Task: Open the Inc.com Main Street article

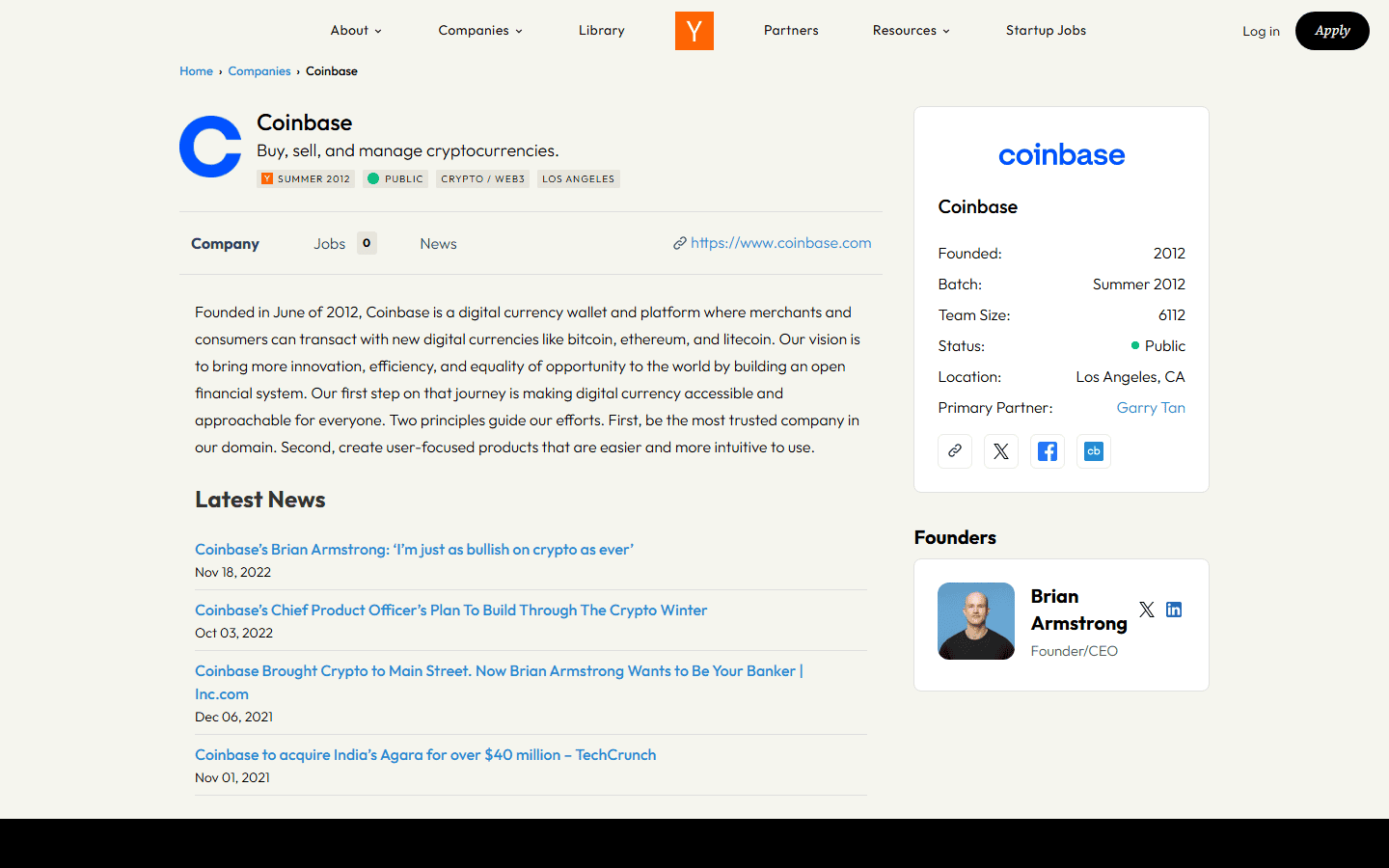Action: click(499, 683)
